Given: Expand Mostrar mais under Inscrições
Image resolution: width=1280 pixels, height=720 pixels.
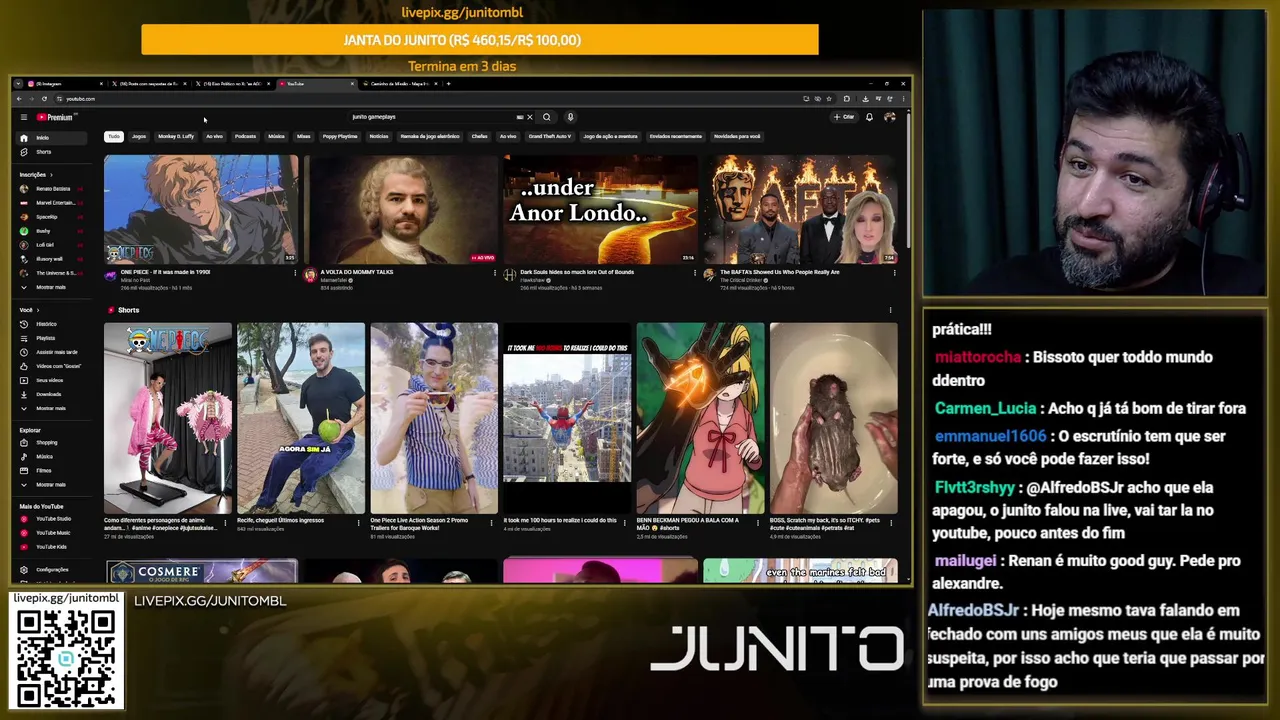Looking at the screenshot, I should 50,287.
